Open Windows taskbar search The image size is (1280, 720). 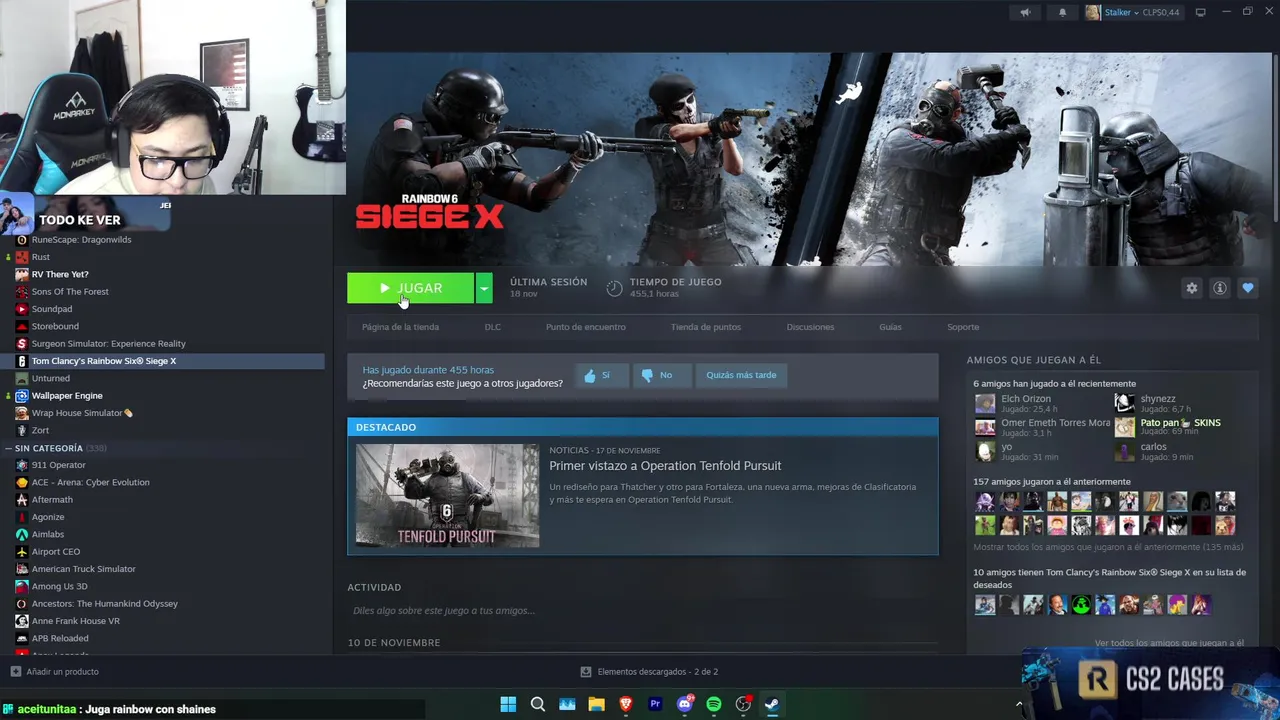[x=537, y=704]
